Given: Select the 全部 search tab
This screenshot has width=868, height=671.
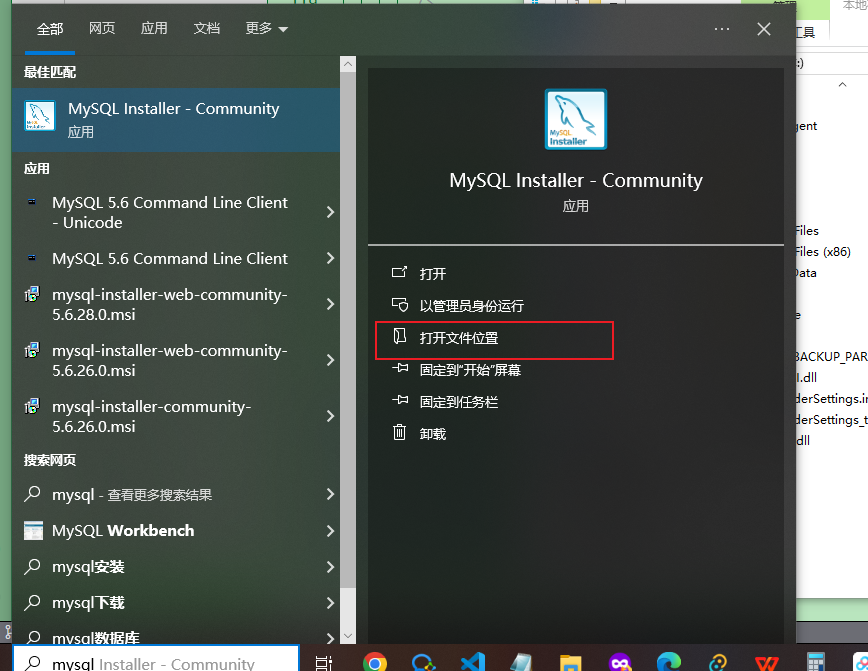Looking at the screenshot, I should [x=50, y=29].
